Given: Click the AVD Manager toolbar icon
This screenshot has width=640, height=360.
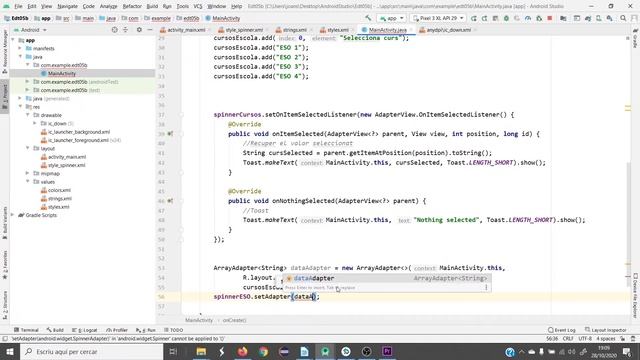Looking at the screenshot, I should point(598,18).
